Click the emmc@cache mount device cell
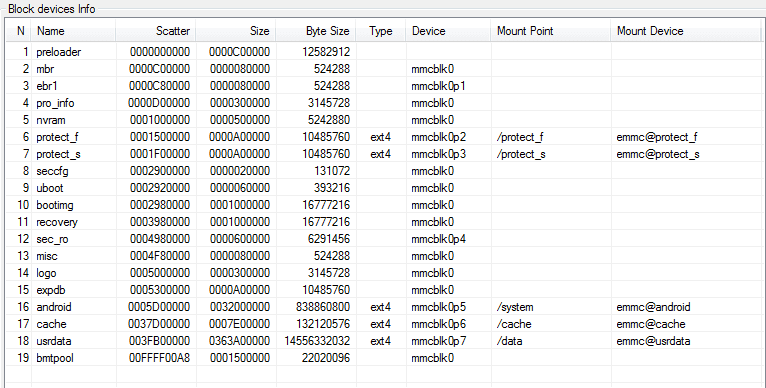This screenshot has width=766, height=388. 651,324
